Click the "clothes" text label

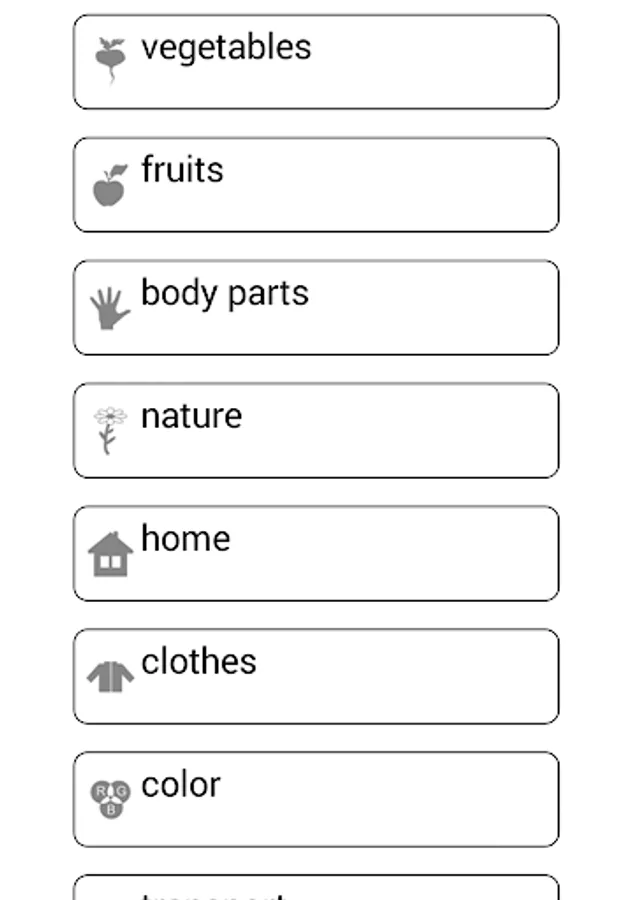(198, 661)
